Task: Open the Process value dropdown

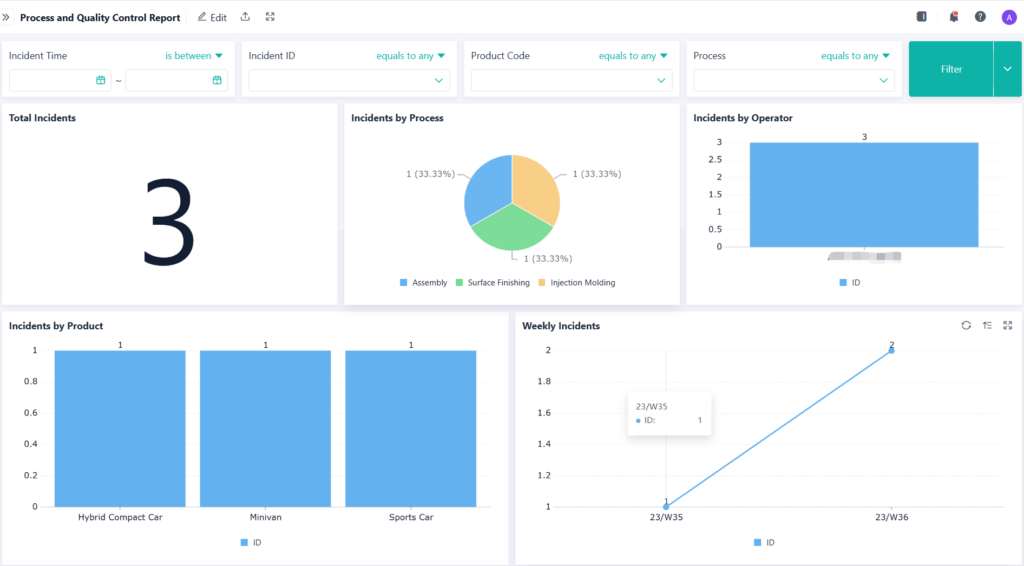Action: 794,80
